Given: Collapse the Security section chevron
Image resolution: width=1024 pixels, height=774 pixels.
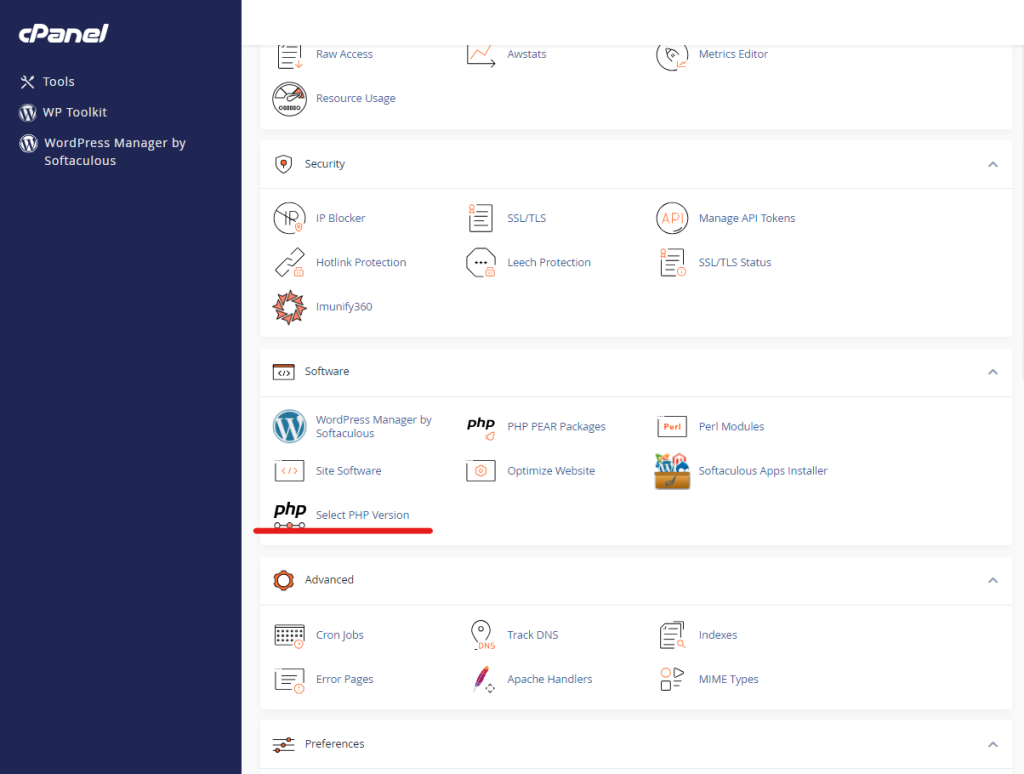Looking at the screenshot, I should 992,164.
